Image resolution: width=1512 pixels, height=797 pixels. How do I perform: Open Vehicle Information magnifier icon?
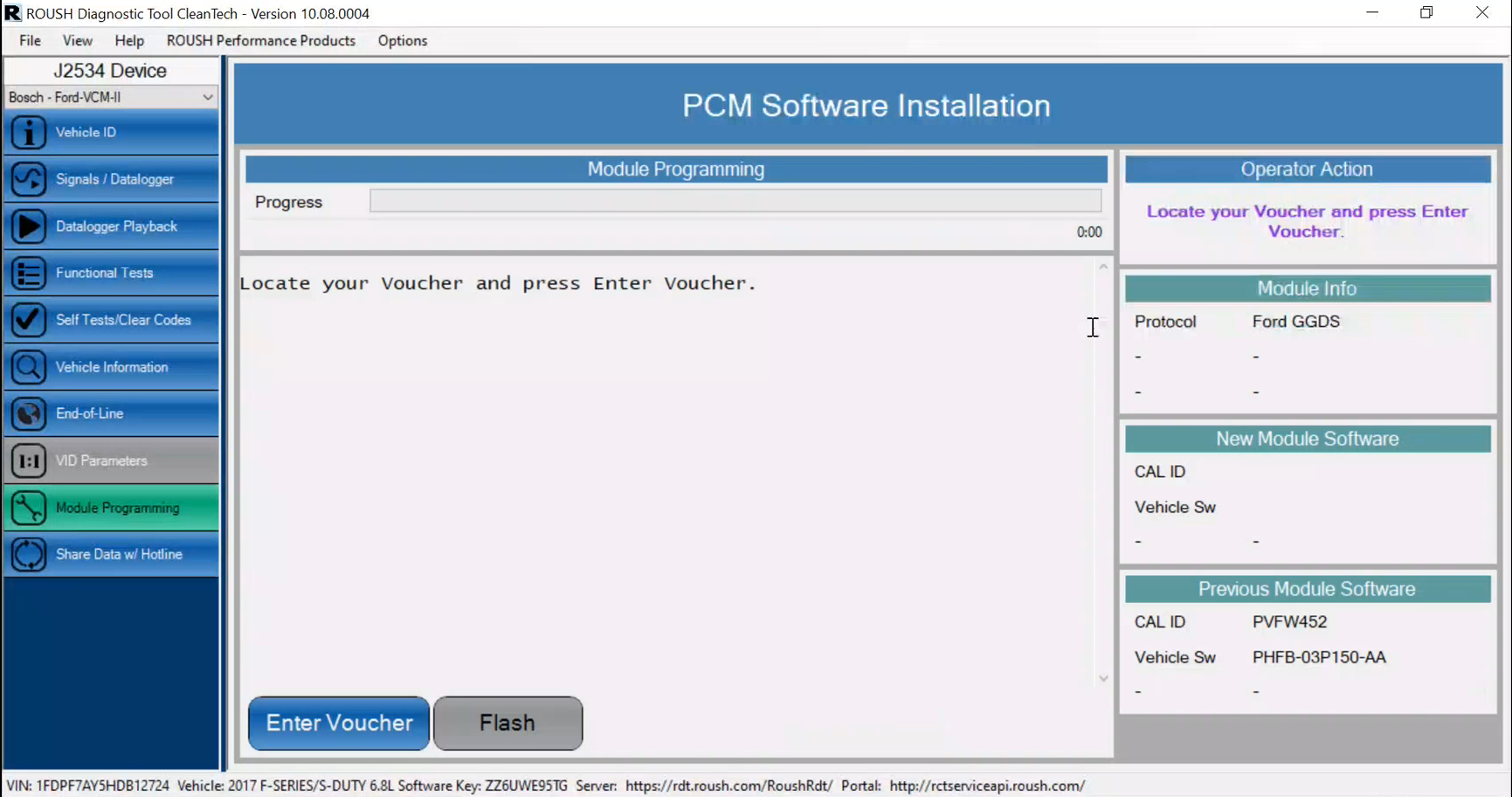click(x=28, y=367)
